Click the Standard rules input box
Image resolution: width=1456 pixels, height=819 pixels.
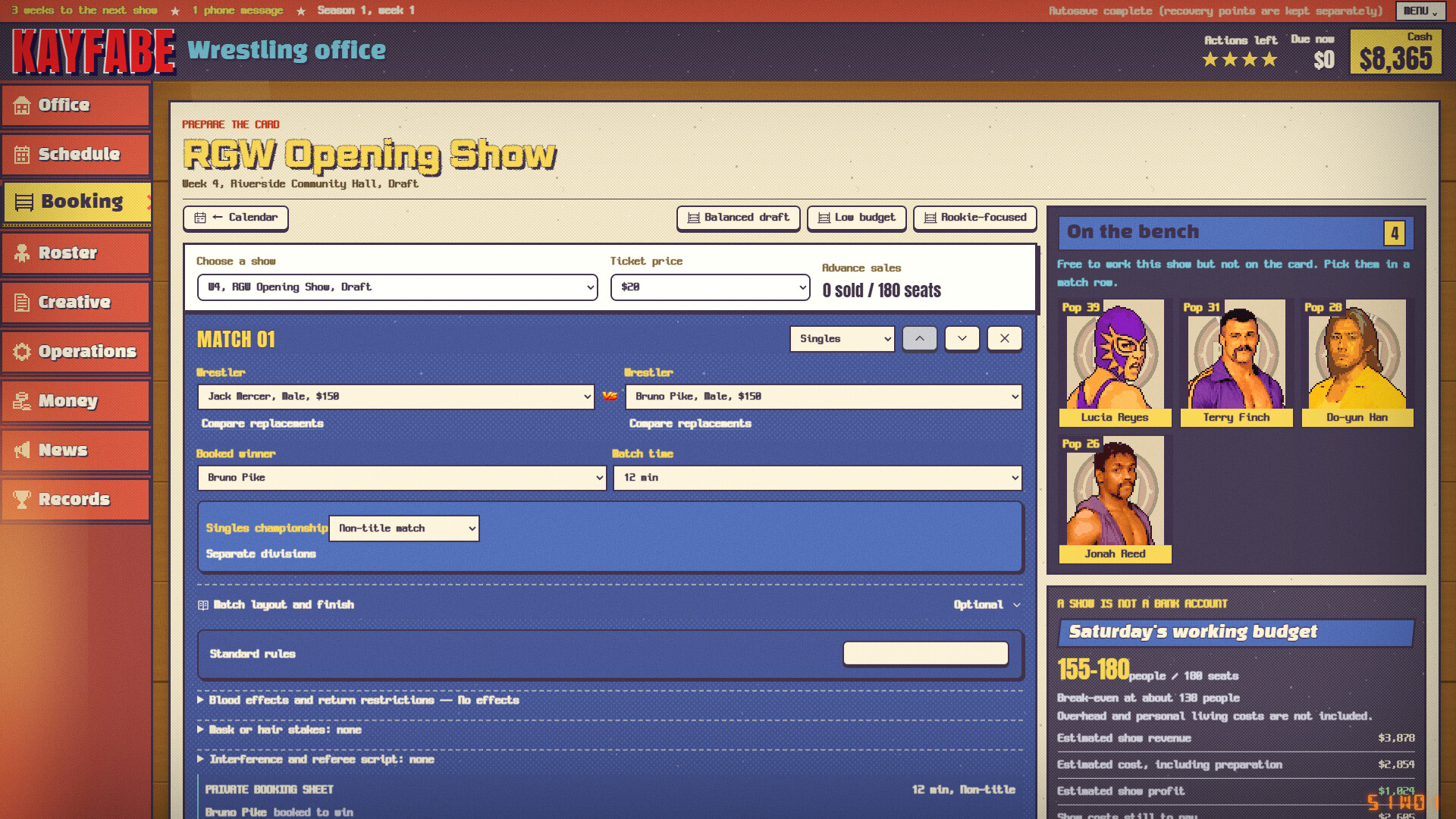926,654
